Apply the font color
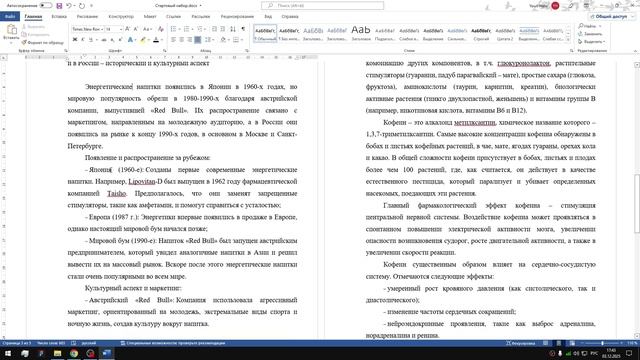Screen dimensions: 640x360 point(156,40)
